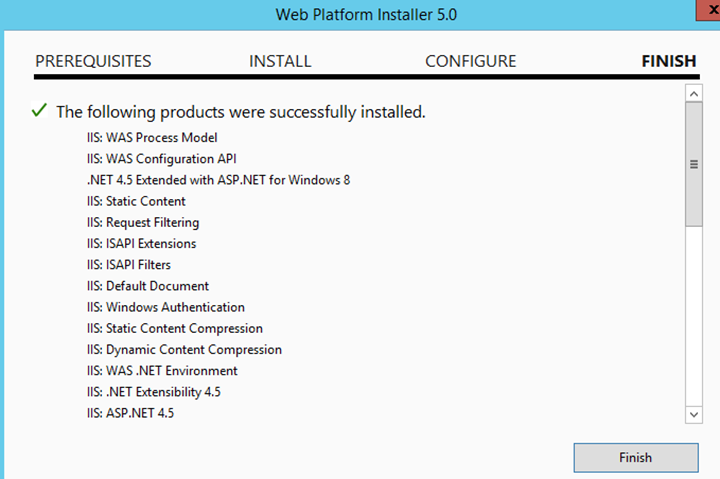The image size is (720, 479).
Task: Select the 'IIS: WAS Process Model' entry
Action: tap(152, 138)
